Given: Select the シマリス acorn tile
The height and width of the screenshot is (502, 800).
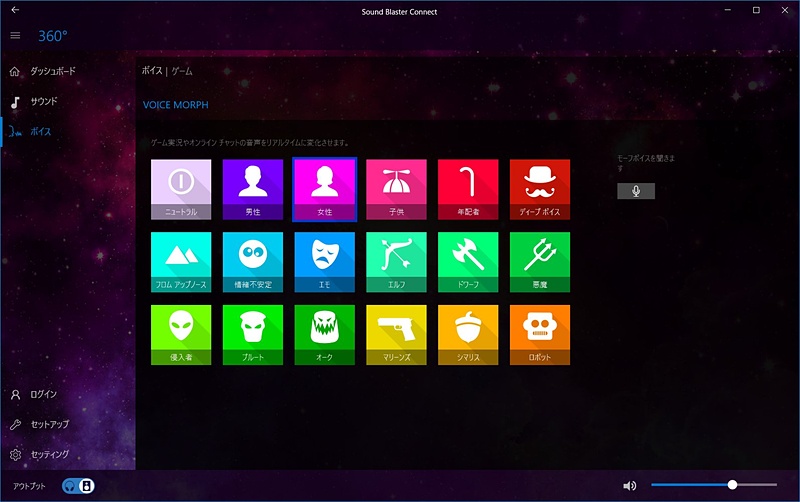Looking at the screenshot, I should click(x=468, y=335).
